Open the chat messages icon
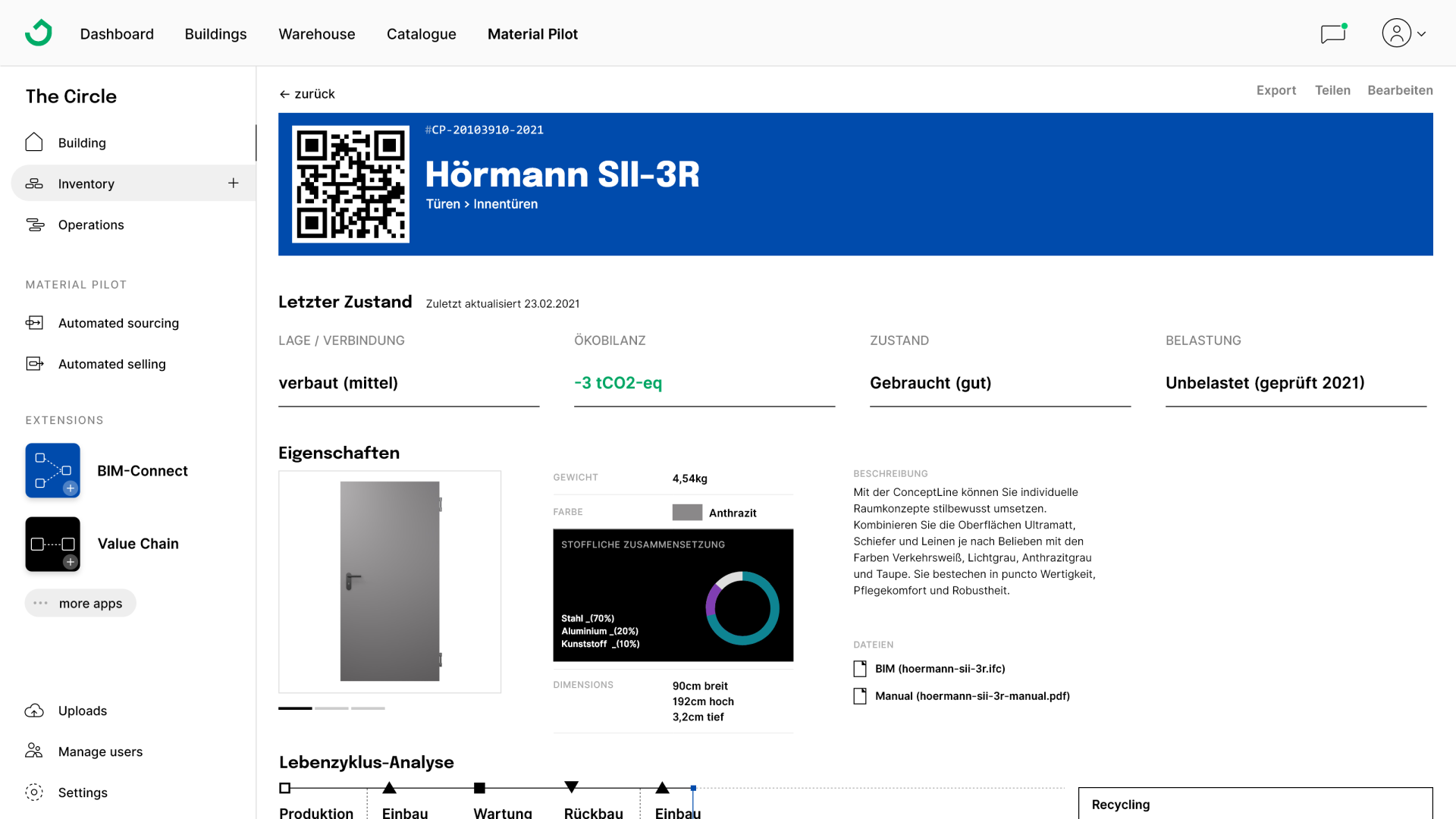This screenshot has width=1456, height=819. click(x=1332, y=34)
